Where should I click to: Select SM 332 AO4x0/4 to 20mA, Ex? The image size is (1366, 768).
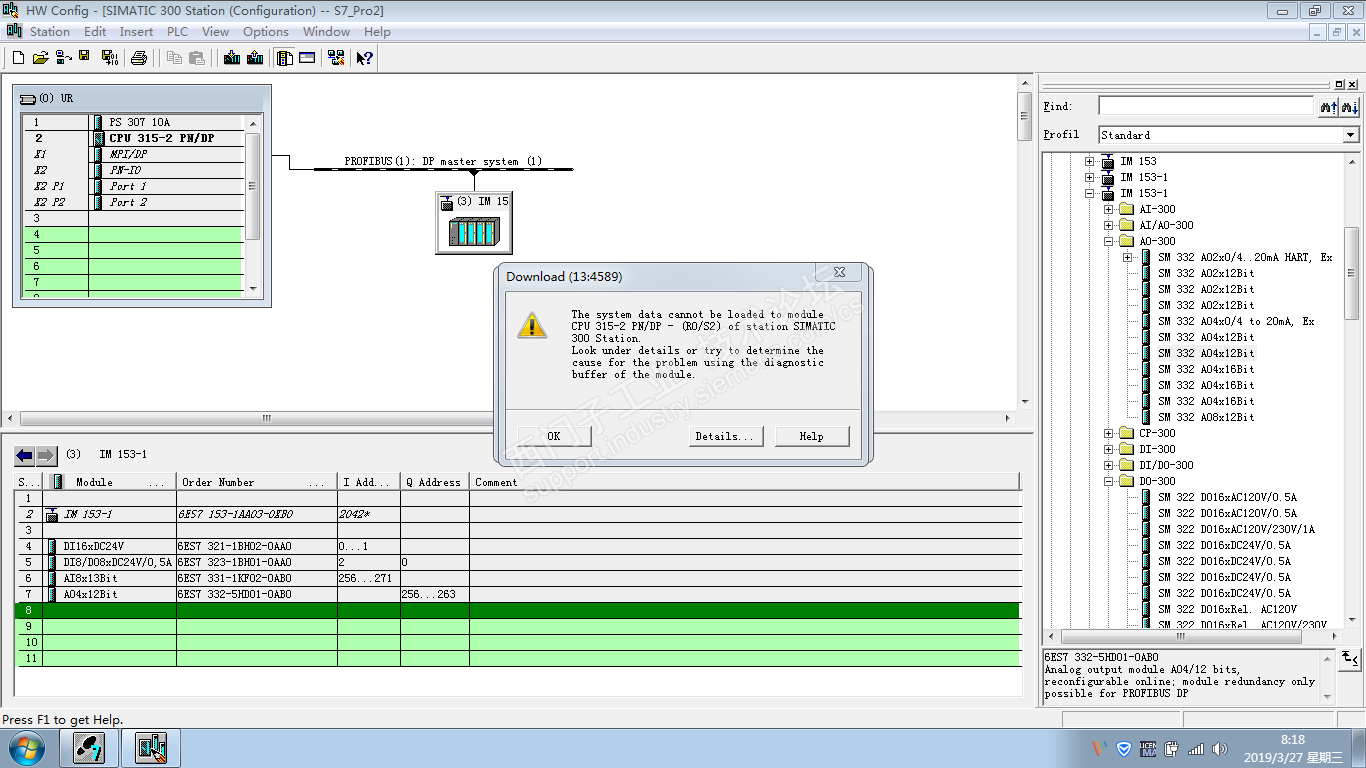coord(1236,321)
